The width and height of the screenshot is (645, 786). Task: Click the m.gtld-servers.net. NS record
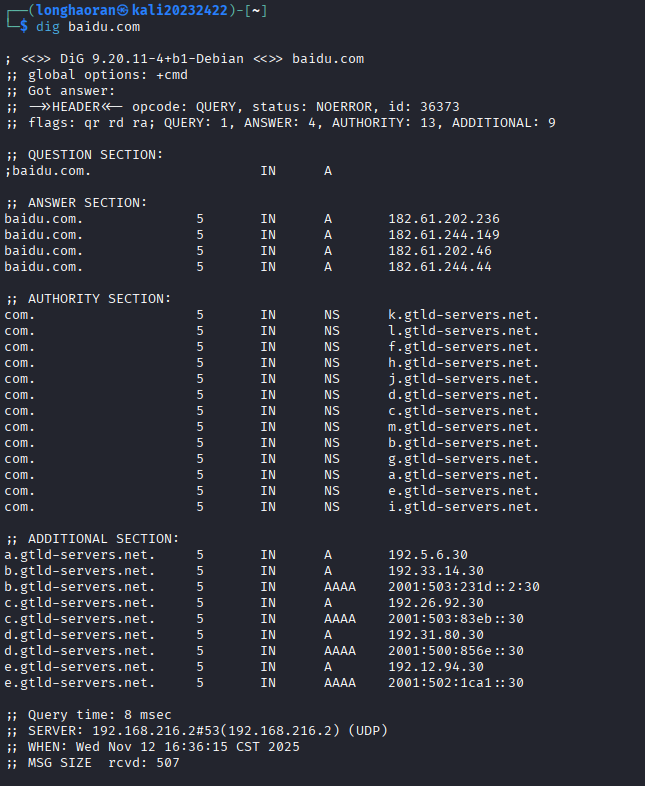[464, 427]
